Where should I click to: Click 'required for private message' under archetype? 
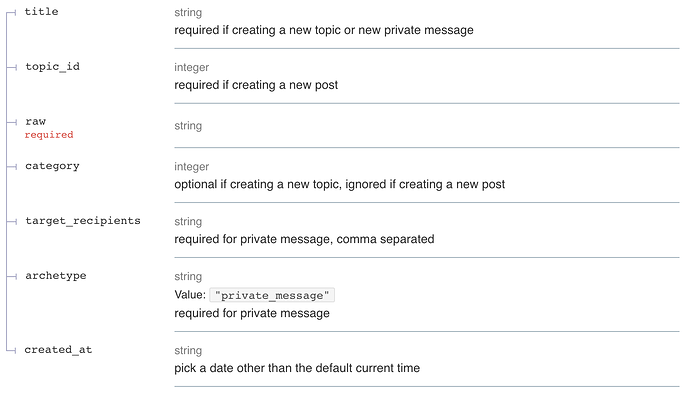tap(252, 313)
